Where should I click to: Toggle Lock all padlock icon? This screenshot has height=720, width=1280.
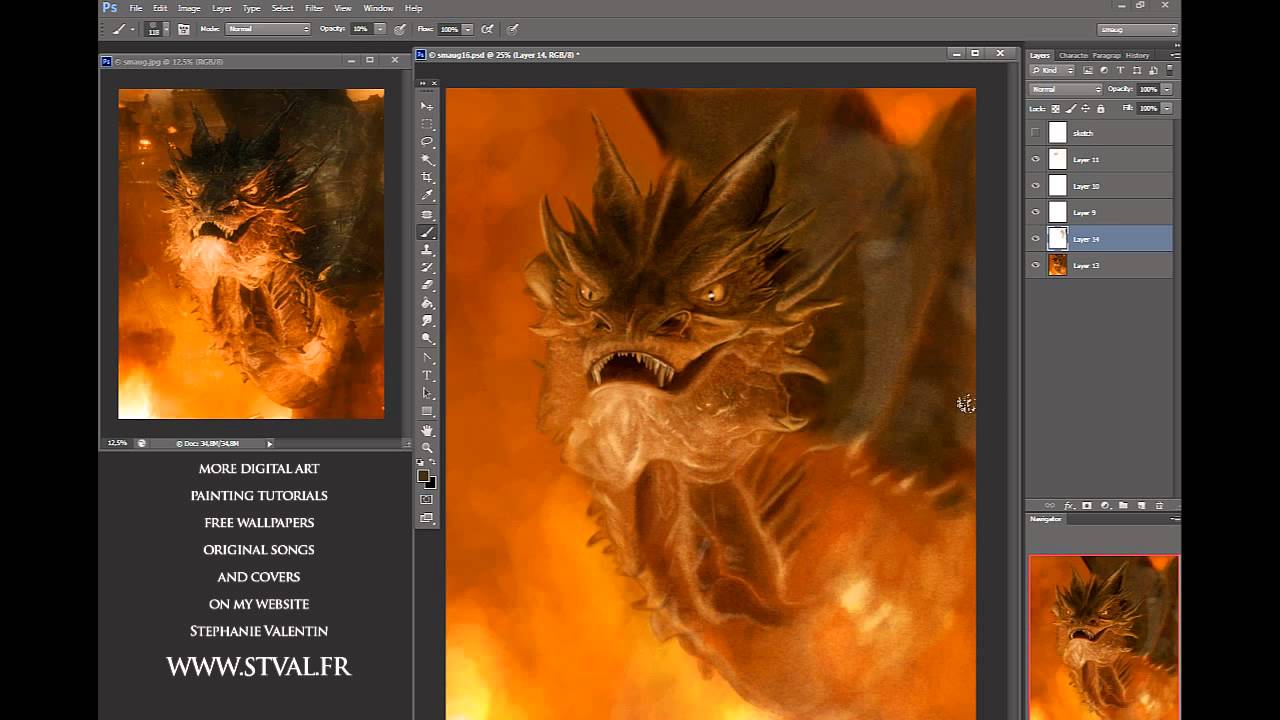pos(1100,108)
